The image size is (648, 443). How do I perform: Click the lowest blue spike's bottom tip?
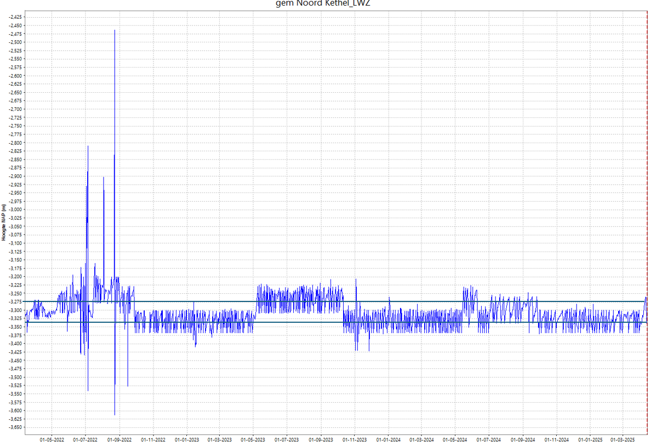pos(115,413)
